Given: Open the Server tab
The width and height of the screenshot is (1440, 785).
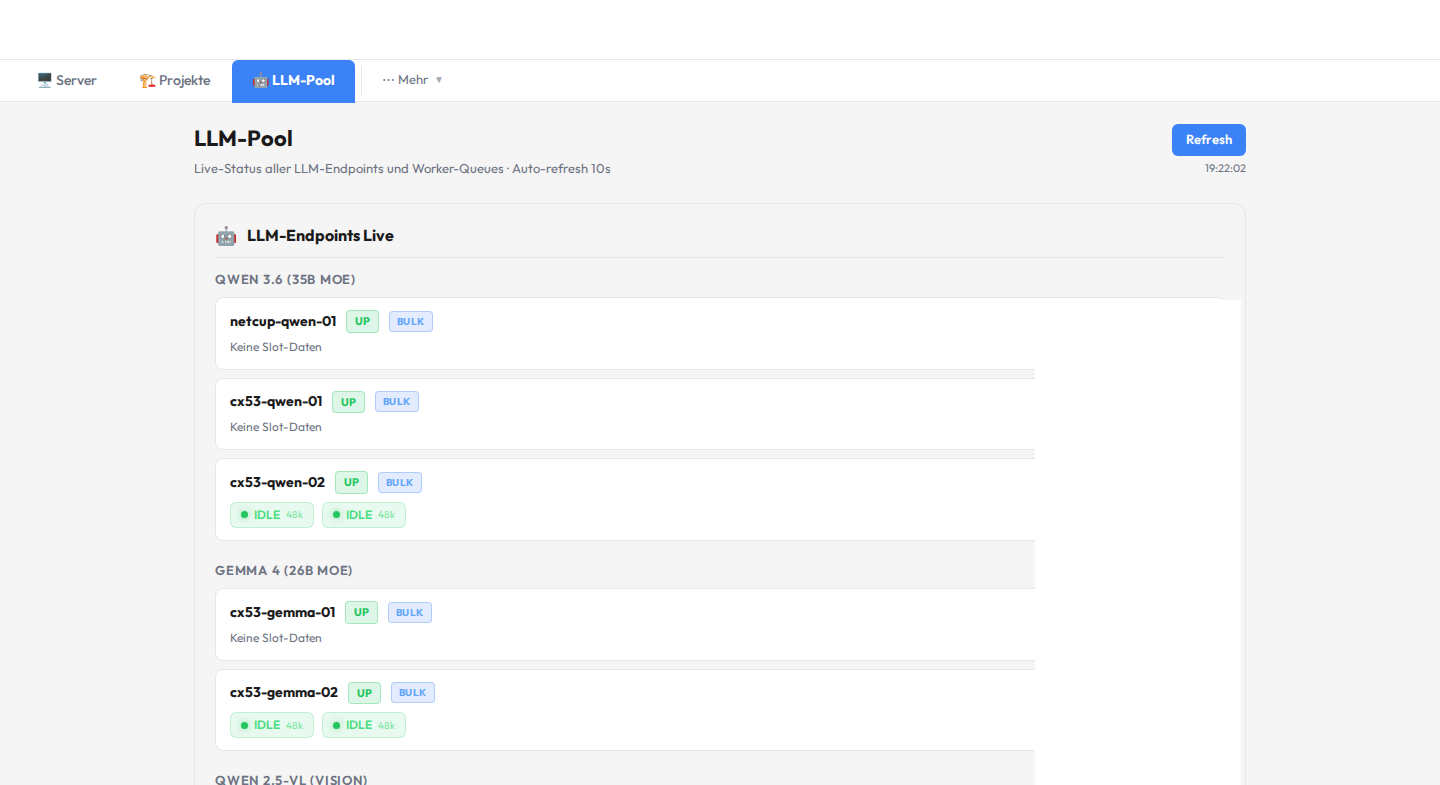Looking at the screenshot, I should point(67,80).
